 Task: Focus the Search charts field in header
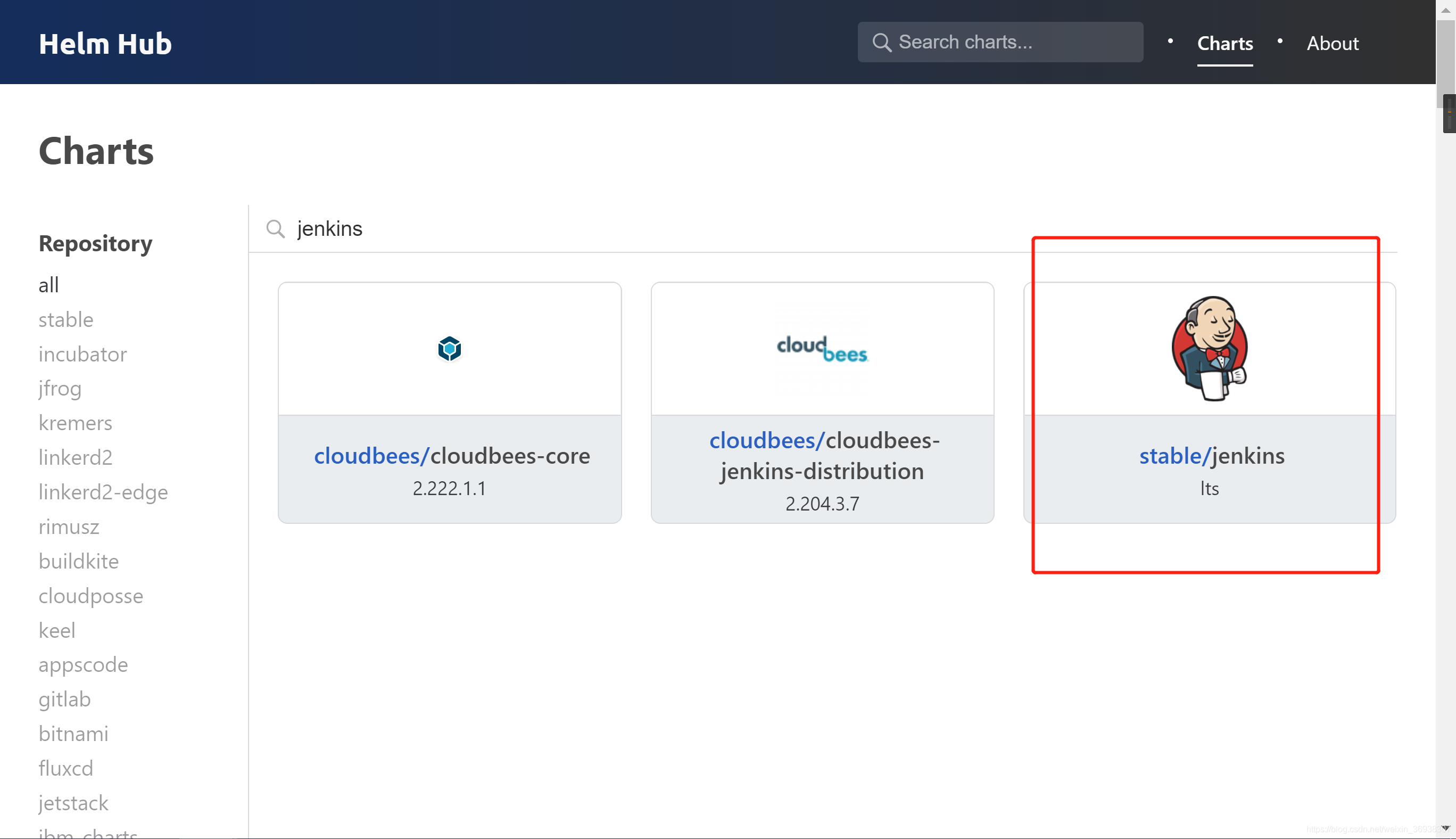(1000, 42)
